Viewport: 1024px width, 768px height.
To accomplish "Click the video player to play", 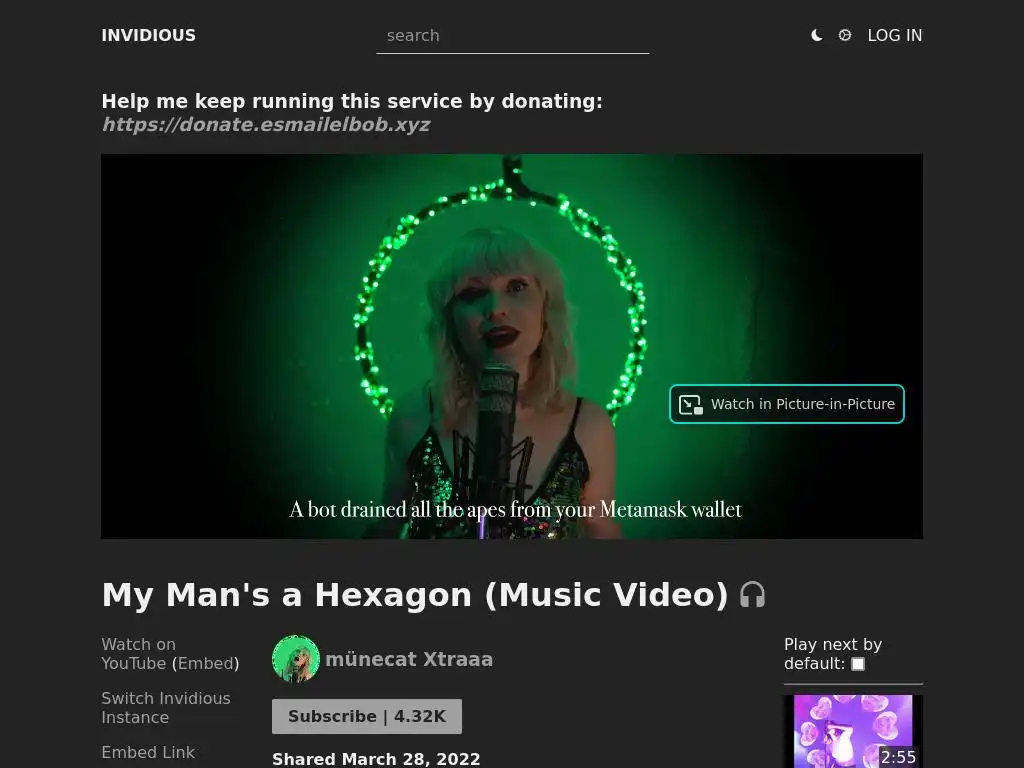I will (512, 346).
